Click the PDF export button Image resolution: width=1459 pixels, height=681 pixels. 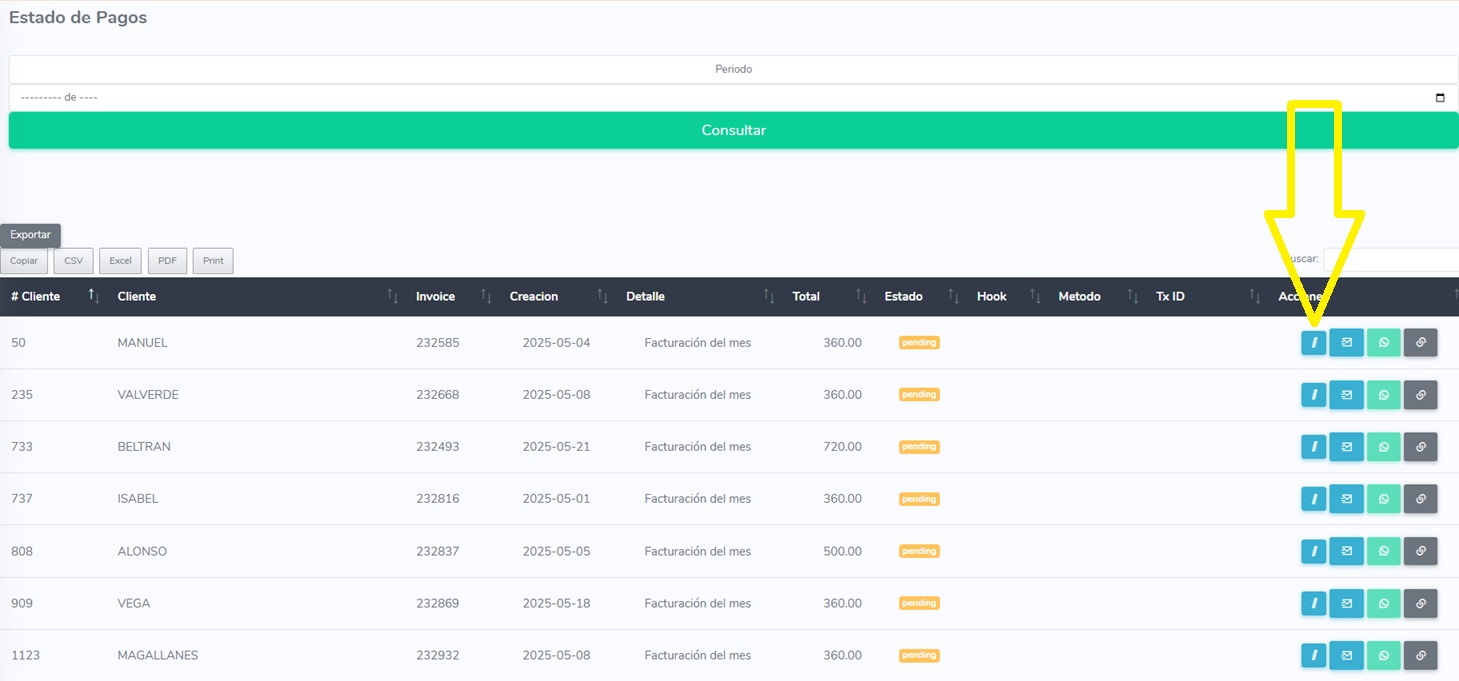click(167, 261)
